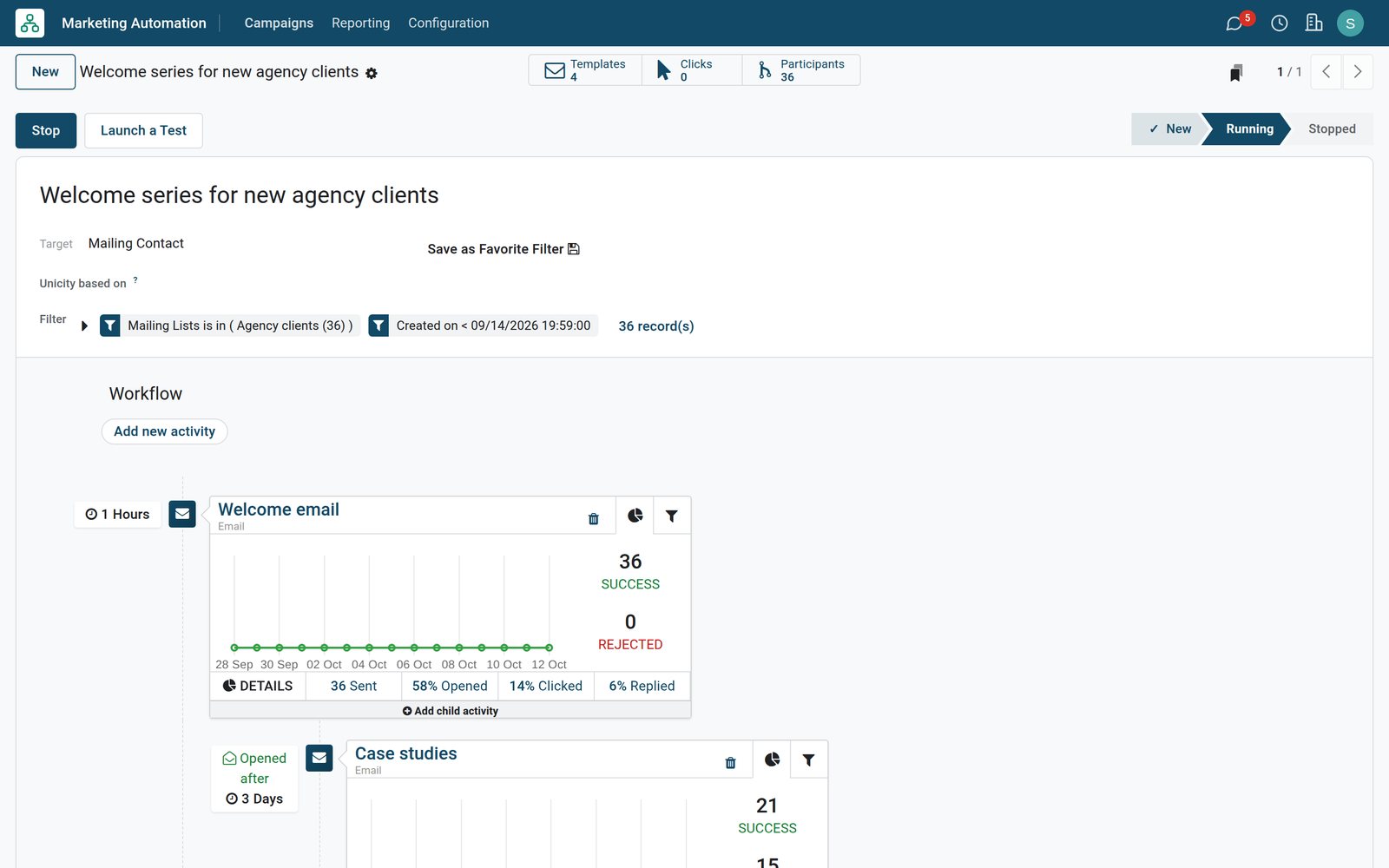This screenshot has width=1389, height=868.
Task: Click the Mailing Lists filter condition
Action: tap(230, 325)
